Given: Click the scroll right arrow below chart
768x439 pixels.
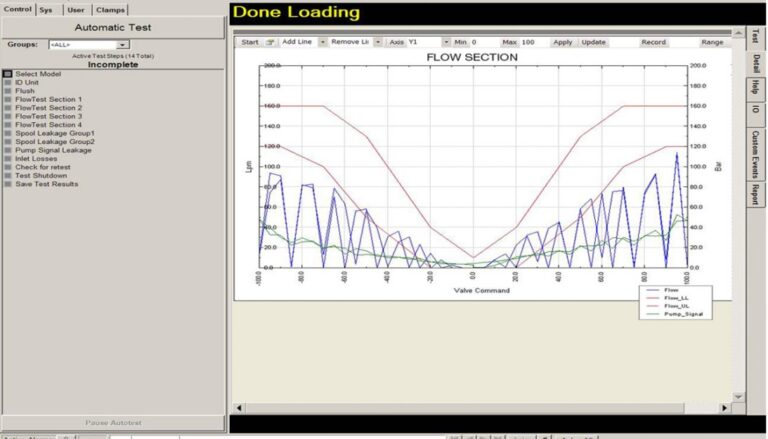Looking at the screenshot, I should [x=724, y=408].
